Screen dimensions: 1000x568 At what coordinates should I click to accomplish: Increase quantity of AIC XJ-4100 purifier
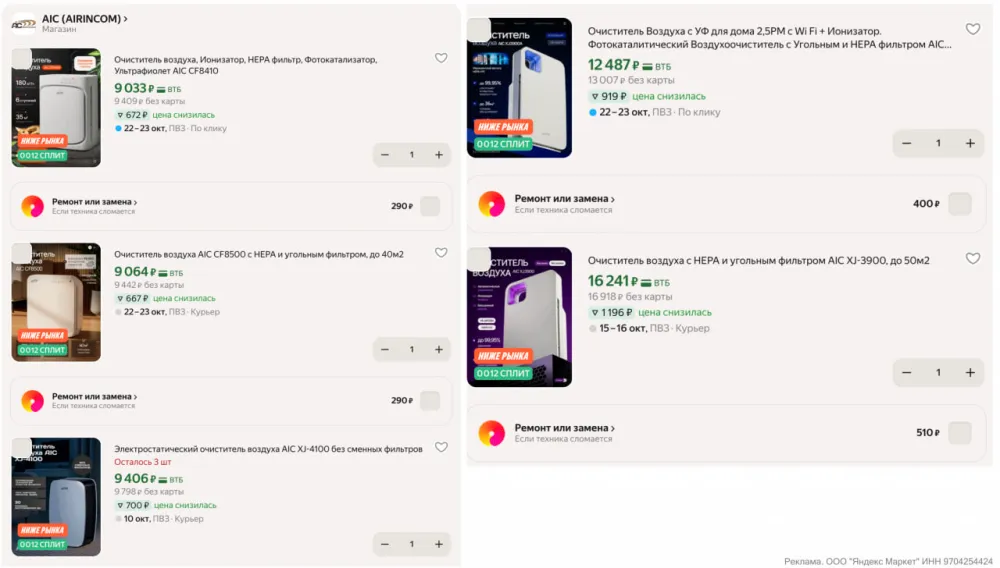439,544
